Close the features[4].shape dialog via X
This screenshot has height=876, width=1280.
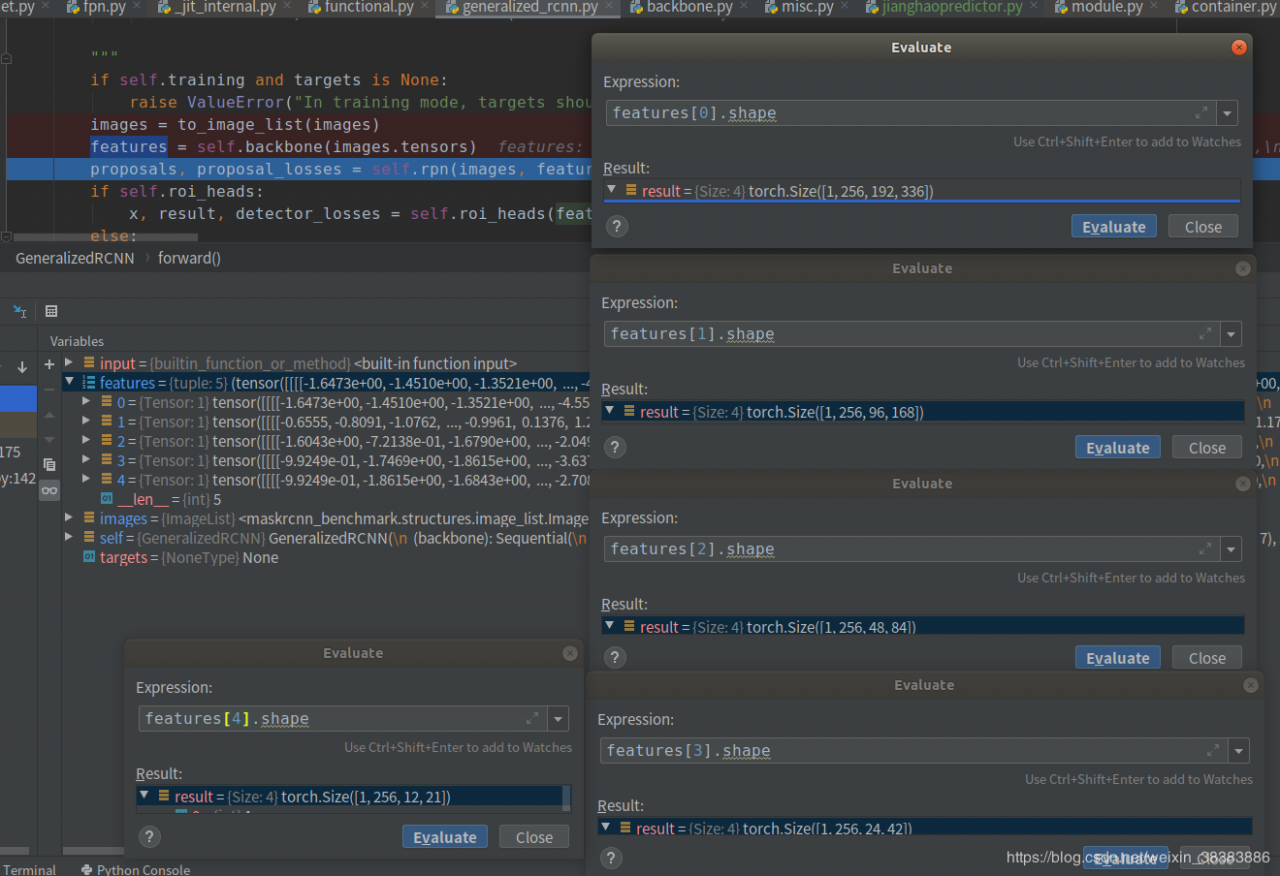[570, 653]
